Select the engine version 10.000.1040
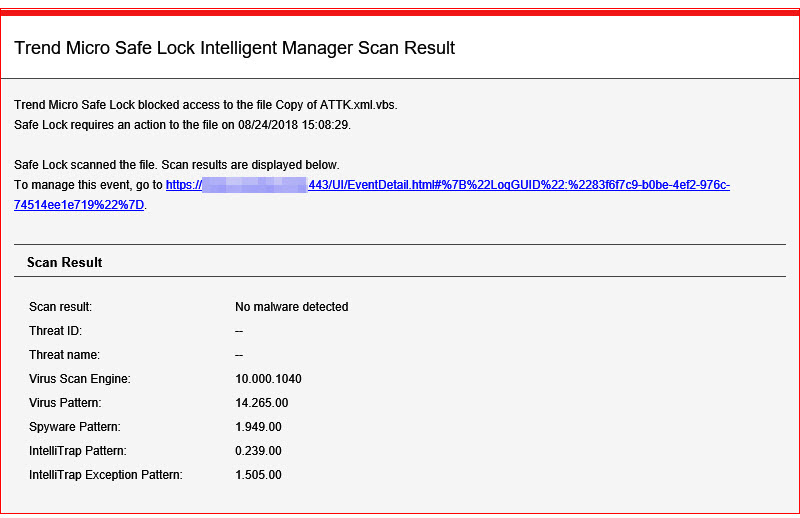The image size is (800, 518). point(268,379)
